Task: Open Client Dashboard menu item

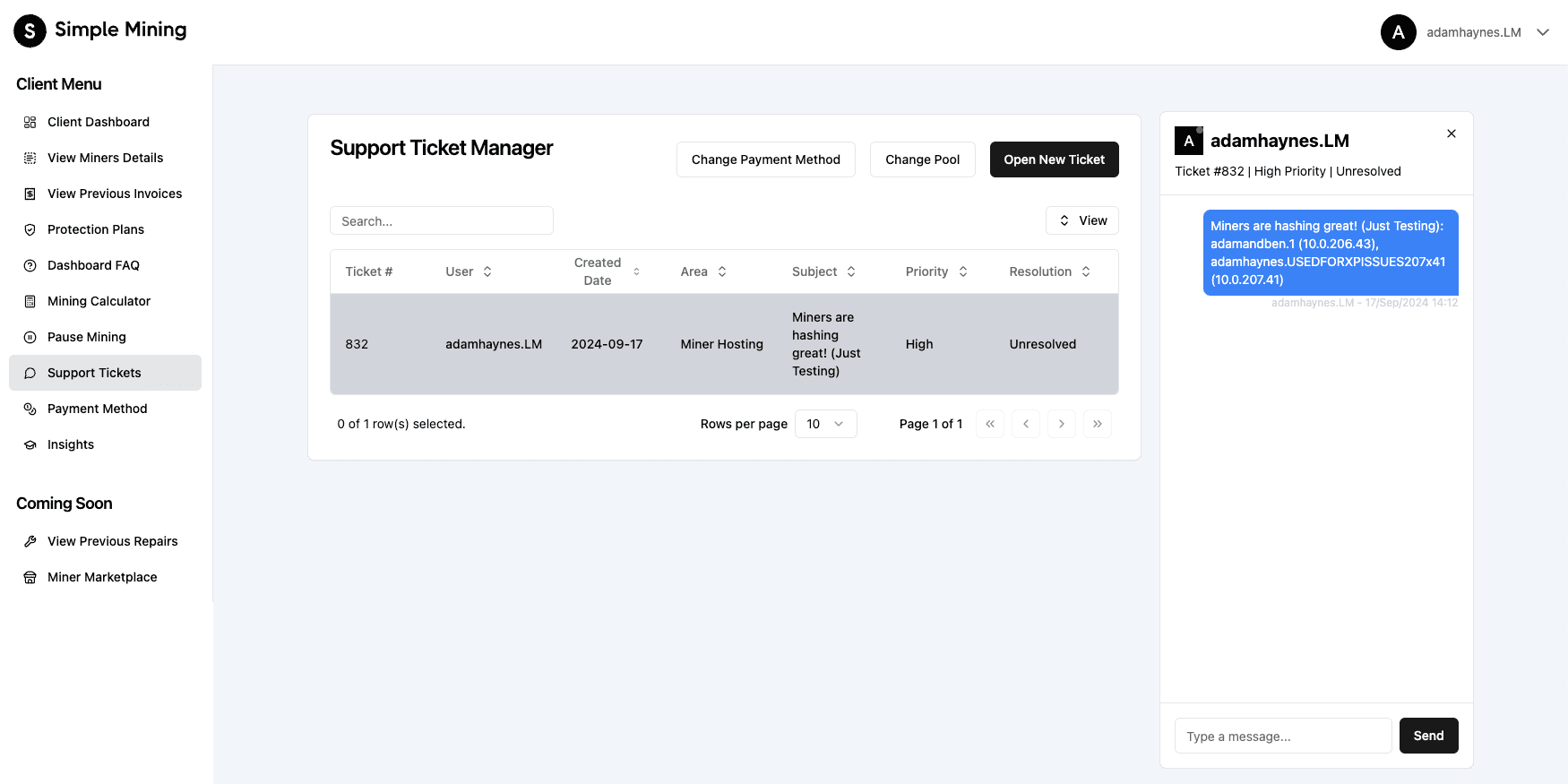Action: (x=105, y=122)
